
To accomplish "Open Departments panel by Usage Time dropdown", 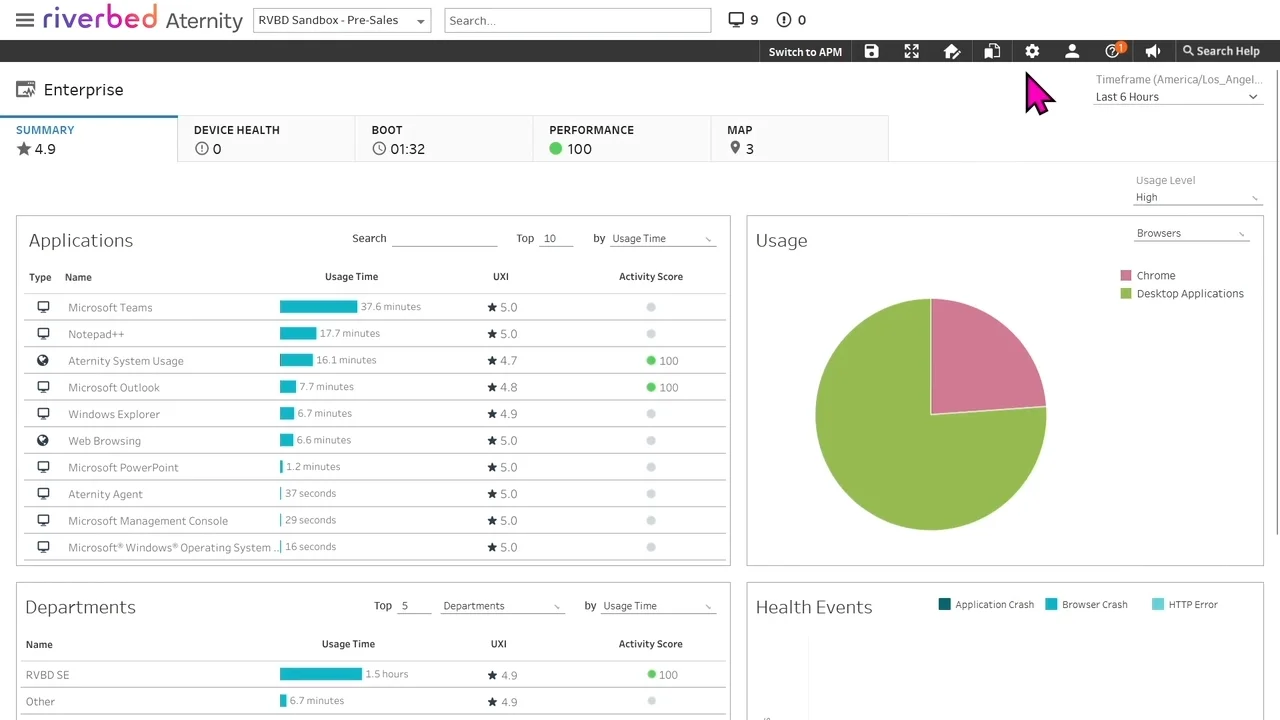I will coord(658,606).
